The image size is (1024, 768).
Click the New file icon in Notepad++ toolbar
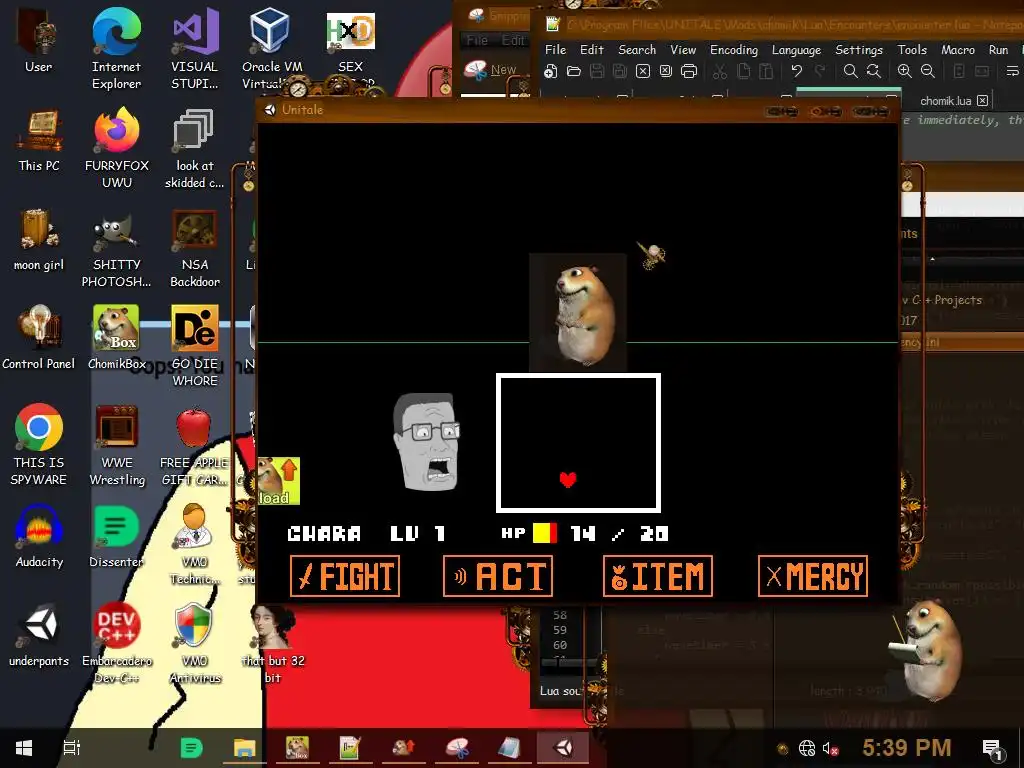coord(551,71)
